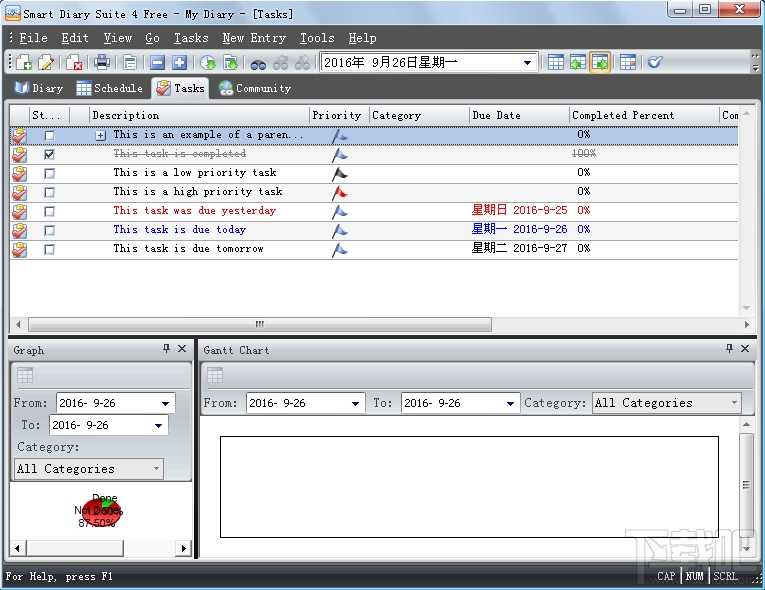Check the 'due today' task checkbox
The image size is (765, 590).
(49, 230)
